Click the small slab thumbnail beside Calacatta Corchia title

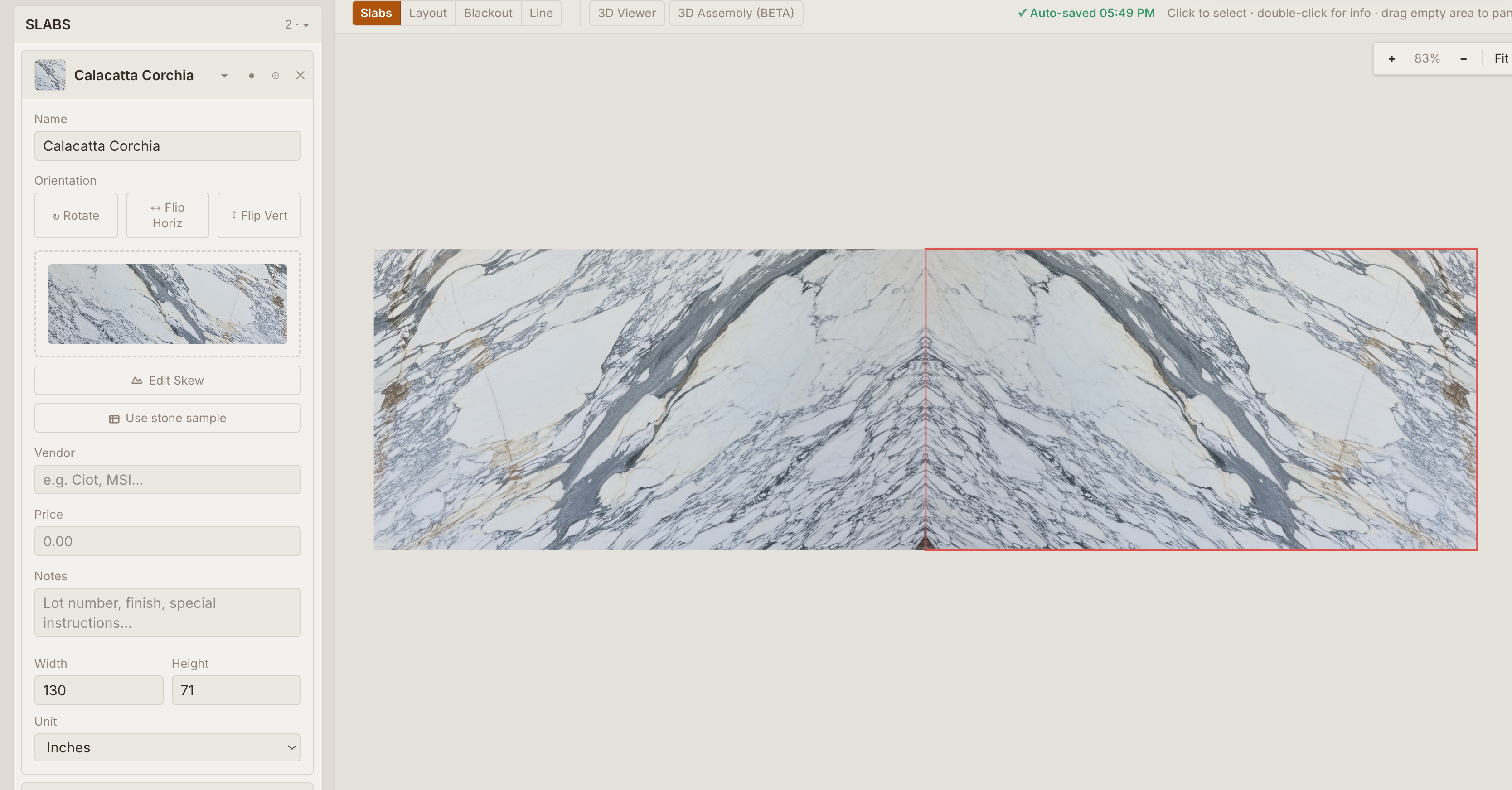pyautogui.click(x=50, y=75)
